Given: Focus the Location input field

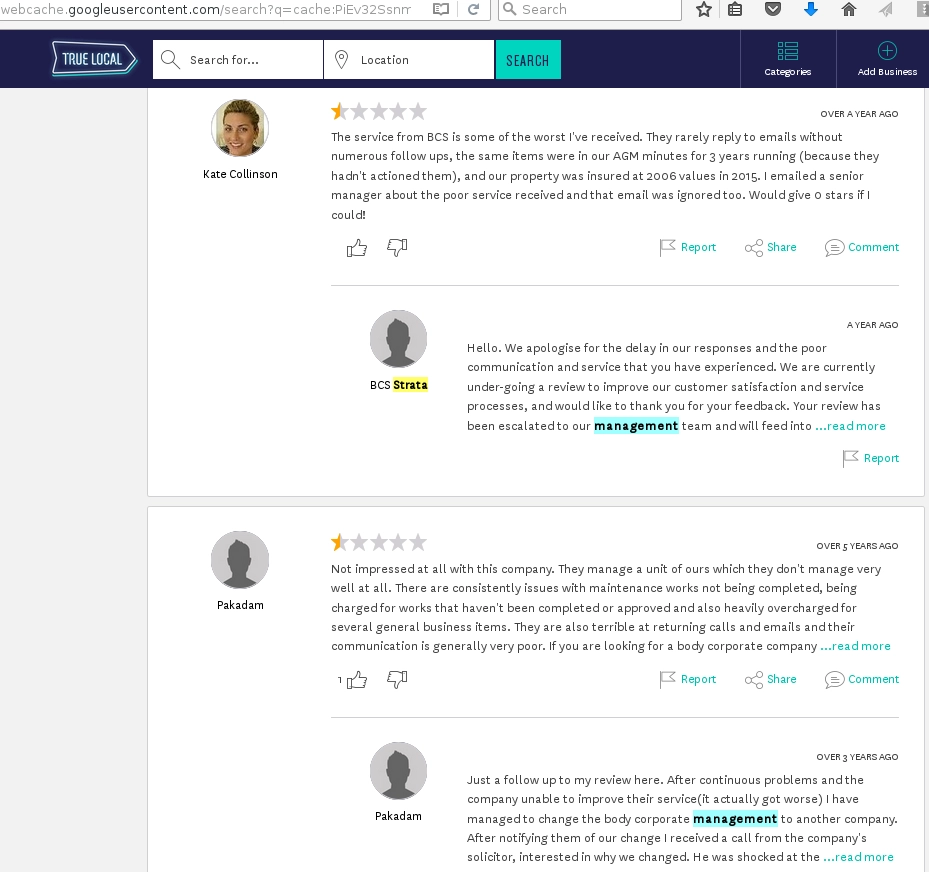Looking at the screenshot, I should tap(409, 60).
